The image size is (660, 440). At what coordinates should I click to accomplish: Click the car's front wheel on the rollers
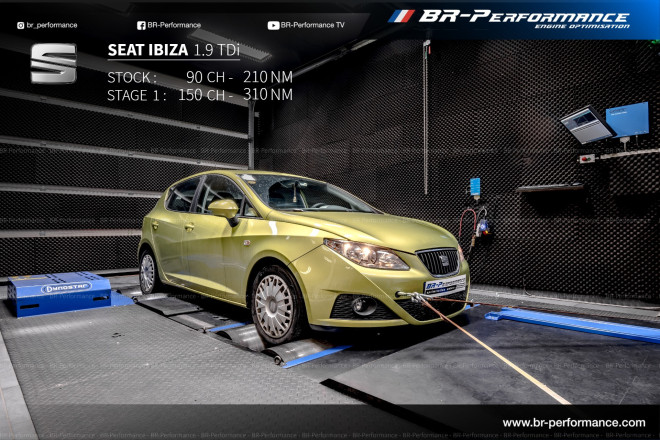pos(274,305)
